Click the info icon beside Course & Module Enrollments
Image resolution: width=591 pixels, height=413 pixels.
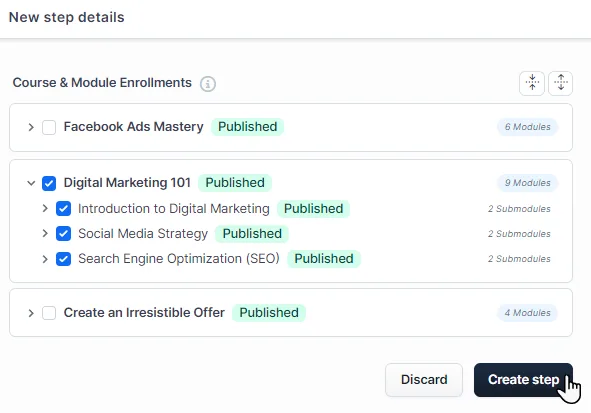point(208,84)
